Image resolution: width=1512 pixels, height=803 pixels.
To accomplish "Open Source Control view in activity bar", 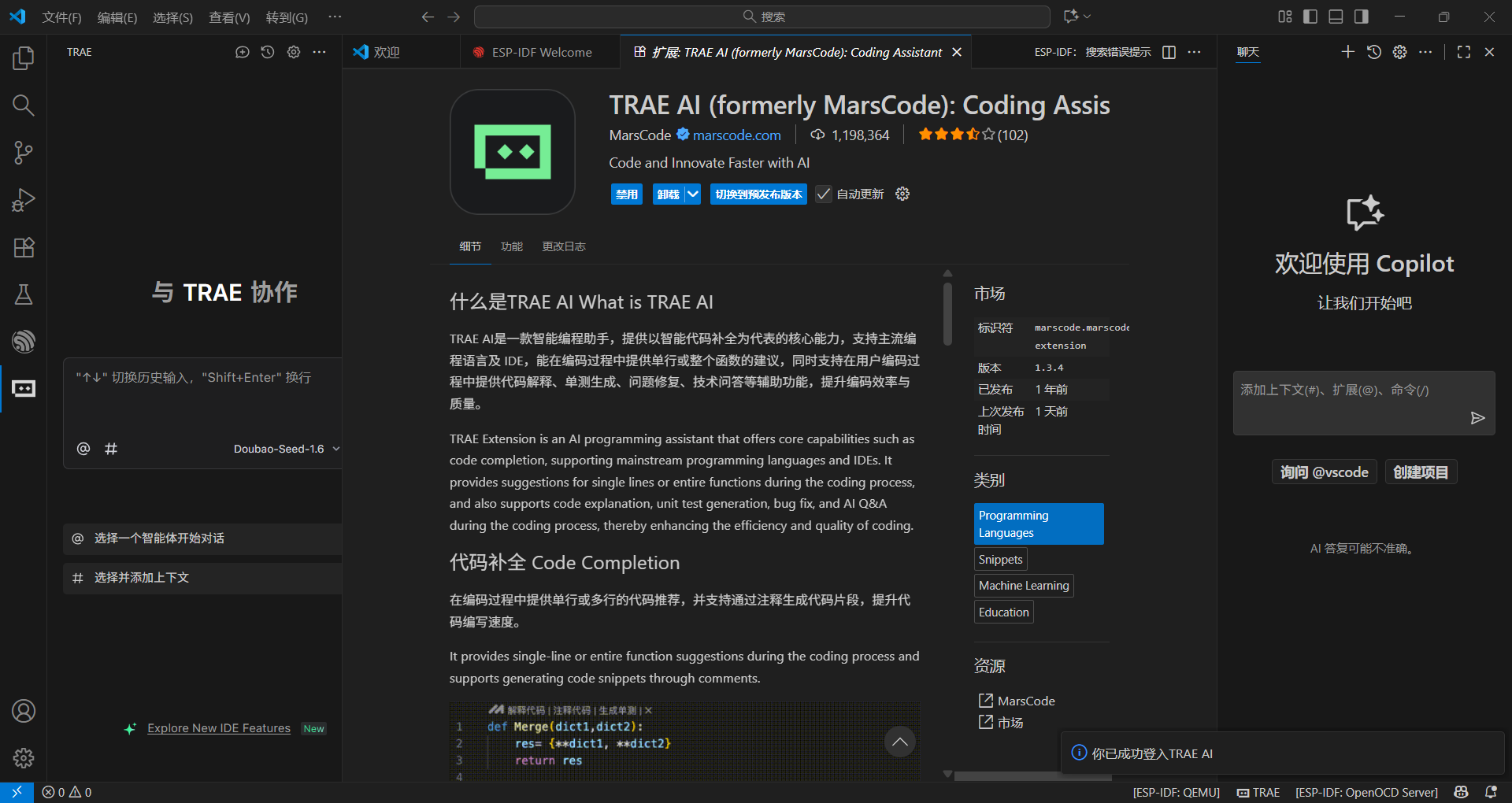I will 24,153.
